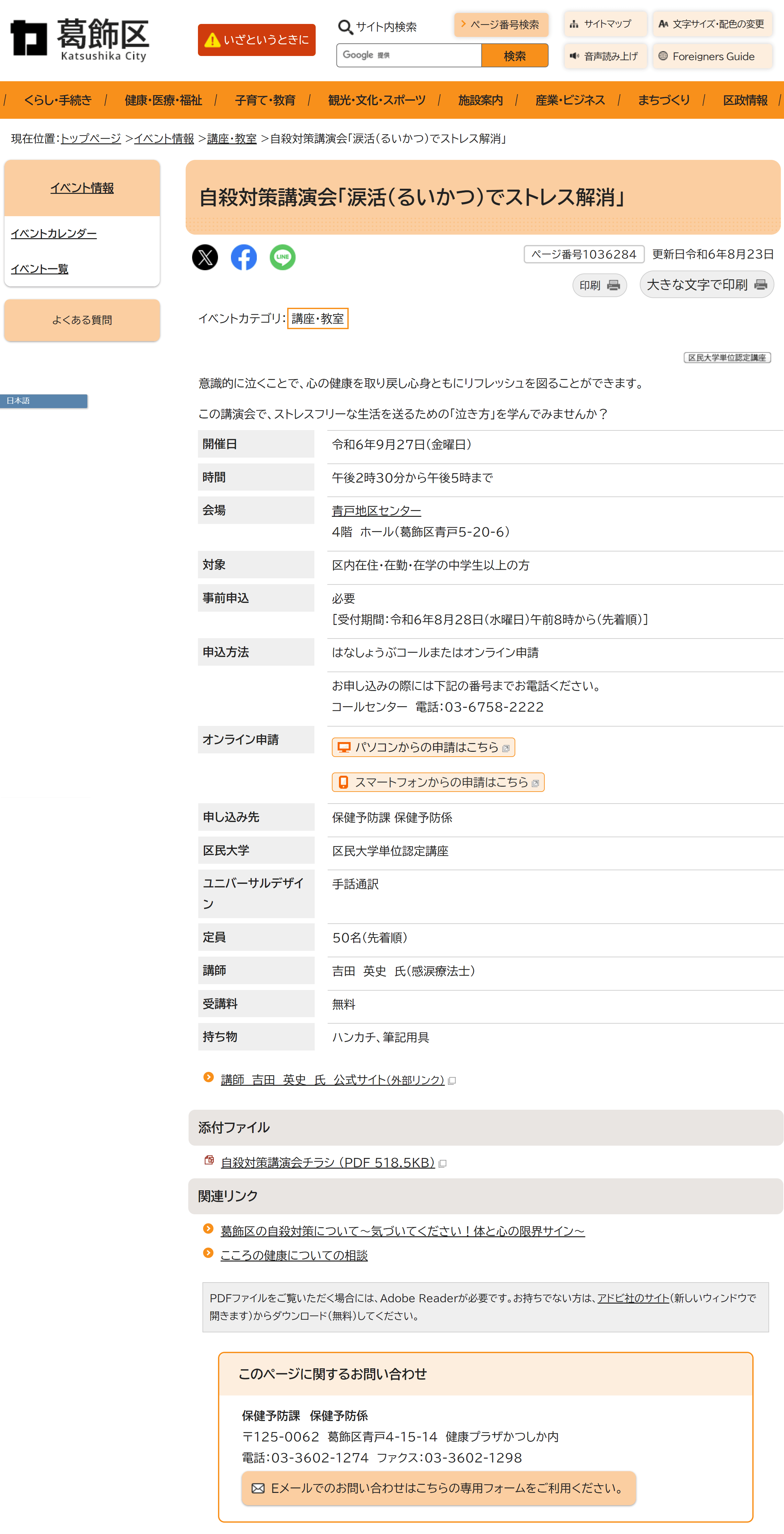Share page on X (Twitter) icon

(x=205, y=257)
